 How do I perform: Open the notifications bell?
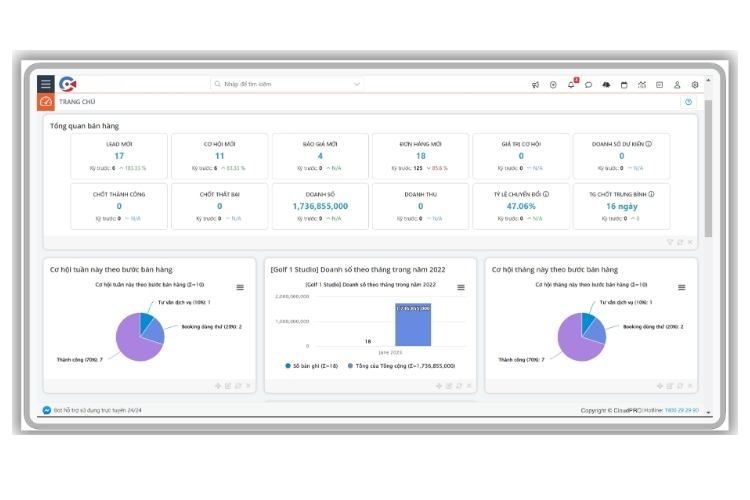[571, 85]
